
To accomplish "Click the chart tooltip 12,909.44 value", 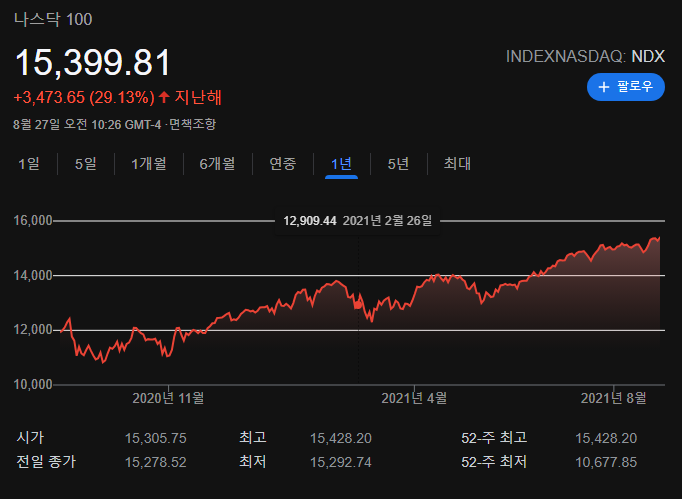I will [310, 221].
